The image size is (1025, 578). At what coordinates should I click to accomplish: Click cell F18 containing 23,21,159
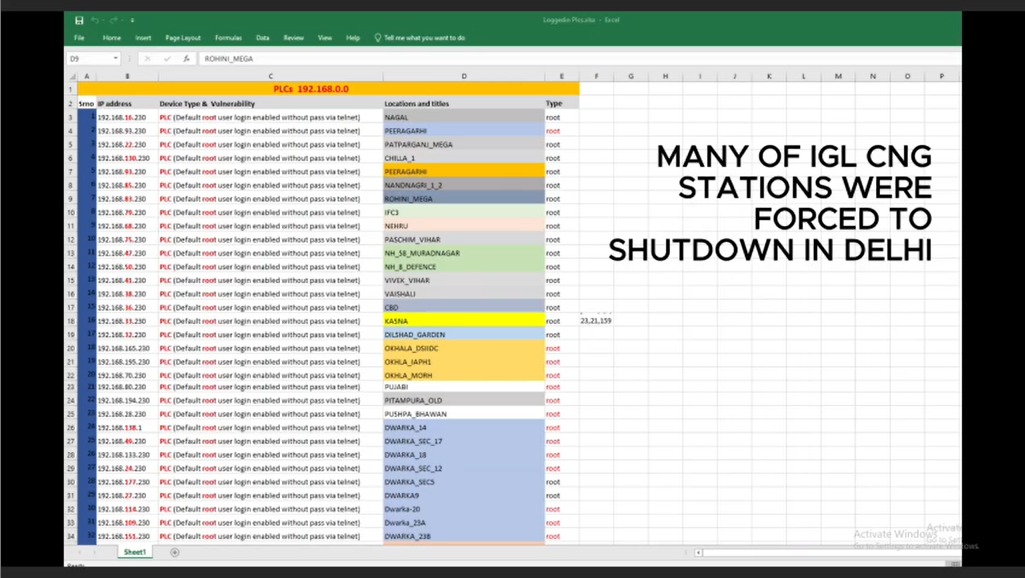click(x=596, y=321)
